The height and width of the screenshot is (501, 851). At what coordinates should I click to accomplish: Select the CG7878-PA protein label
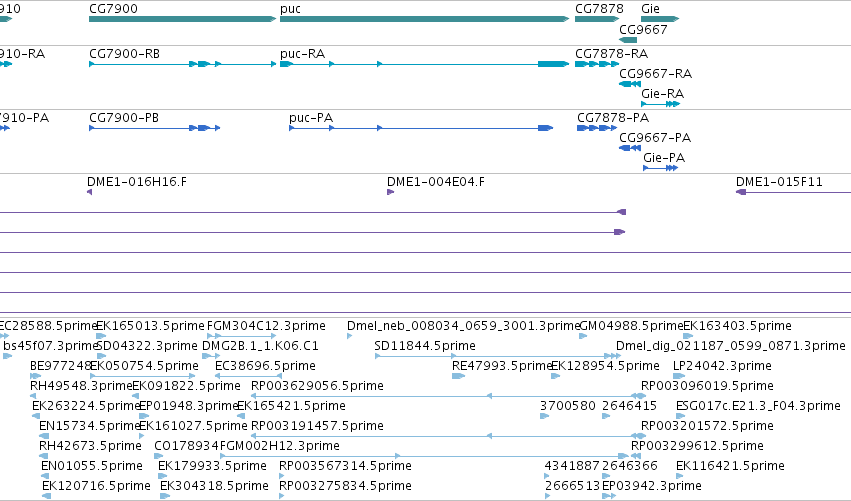click(613, 118)
